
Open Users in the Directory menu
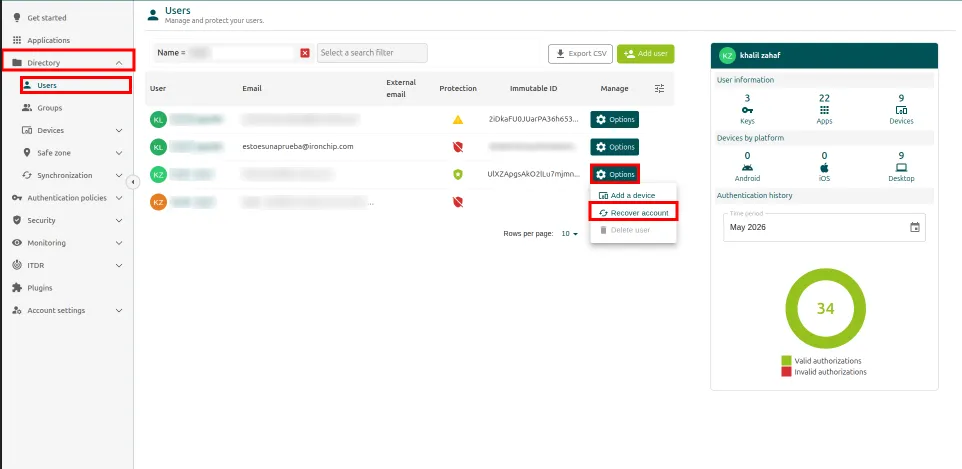[75, 85]
